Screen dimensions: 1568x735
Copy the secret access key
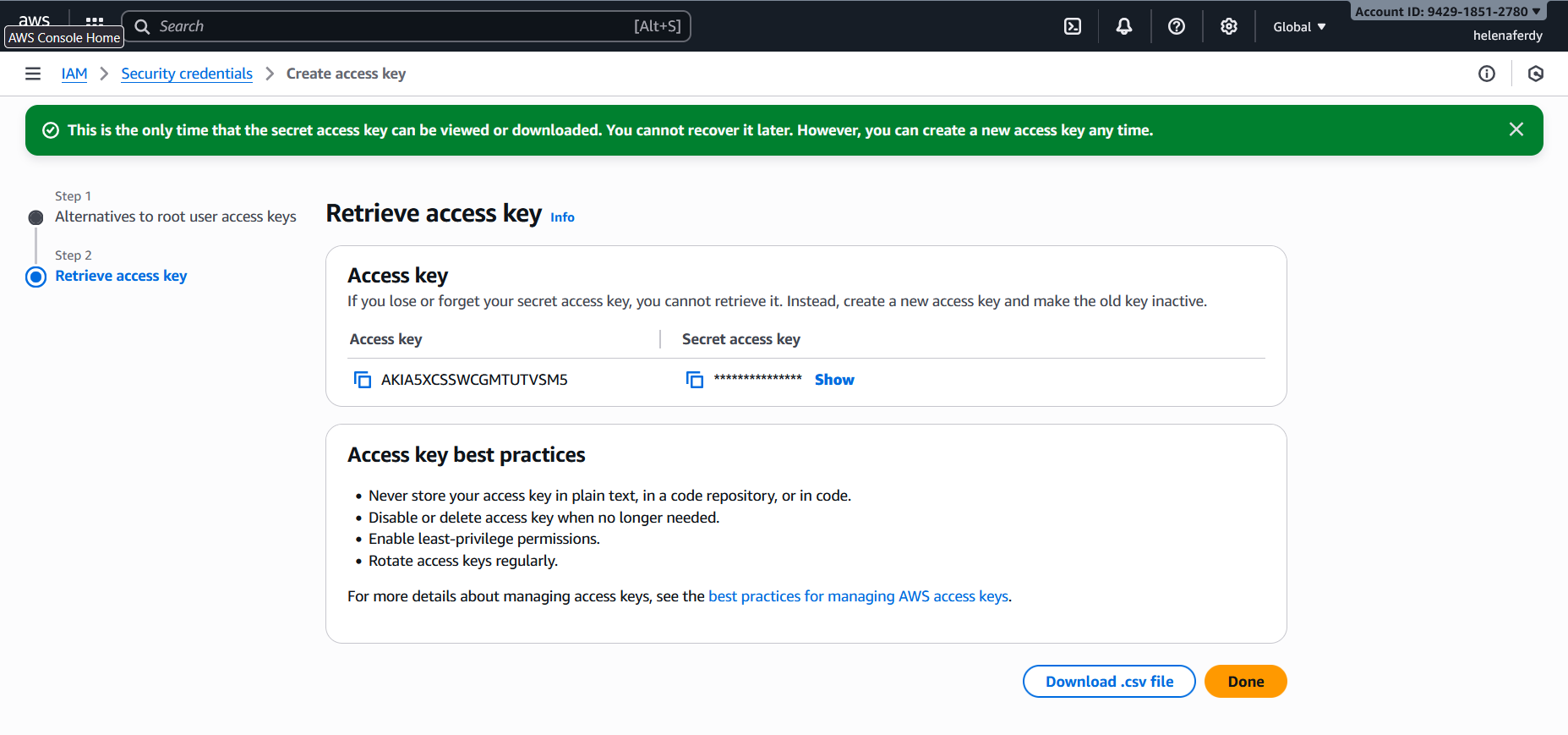click(695, 380)
